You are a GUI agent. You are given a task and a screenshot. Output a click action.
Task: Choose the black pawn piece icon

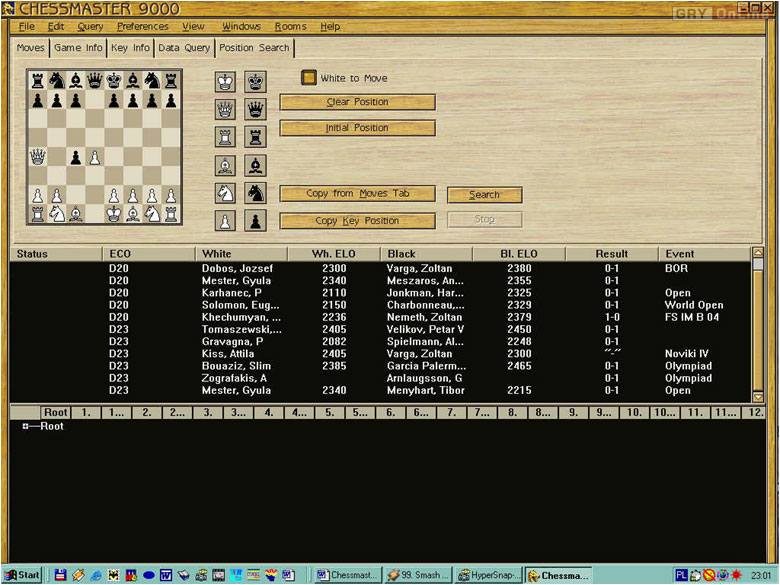coord(255,221)
